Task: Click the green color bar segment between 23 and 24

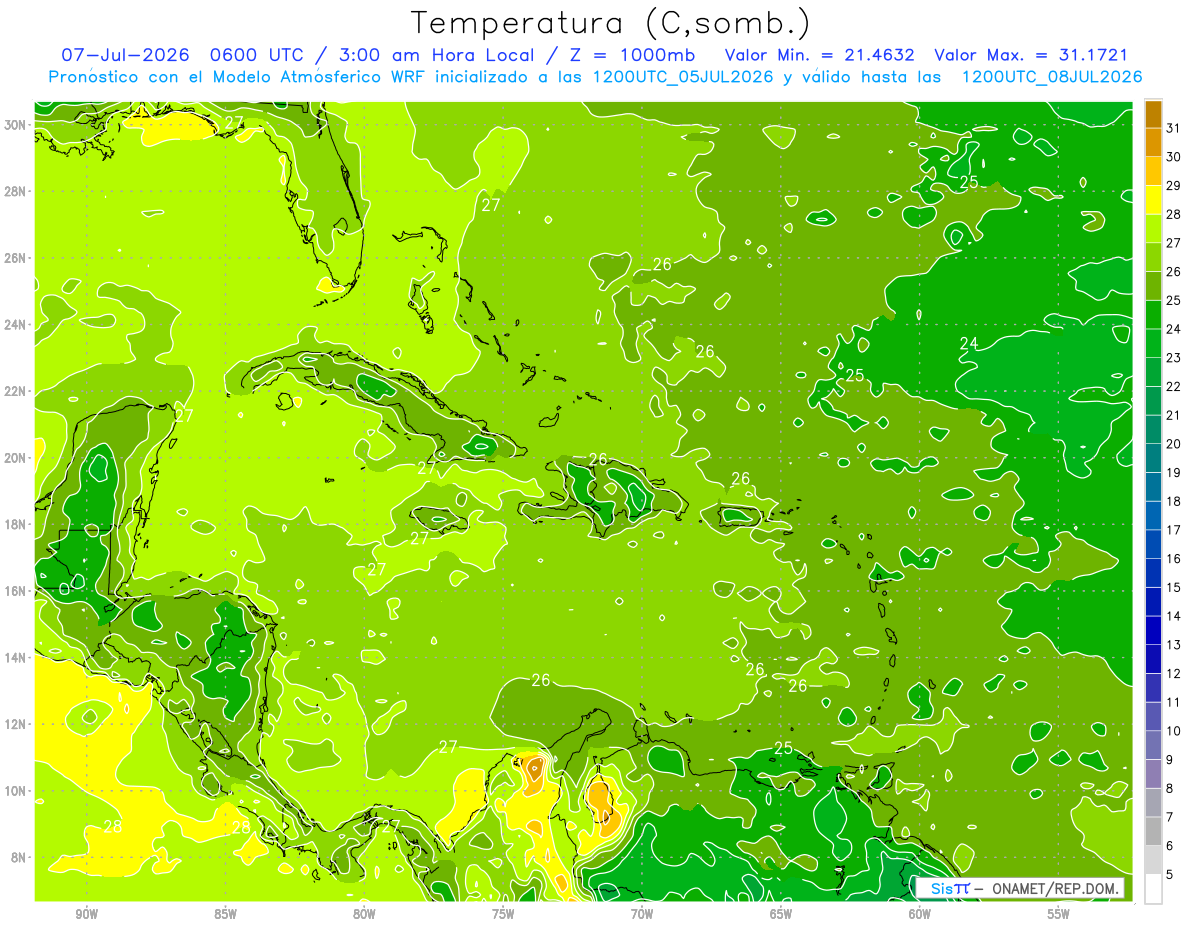Action: pyautogui.click(x=1153, y=343)
